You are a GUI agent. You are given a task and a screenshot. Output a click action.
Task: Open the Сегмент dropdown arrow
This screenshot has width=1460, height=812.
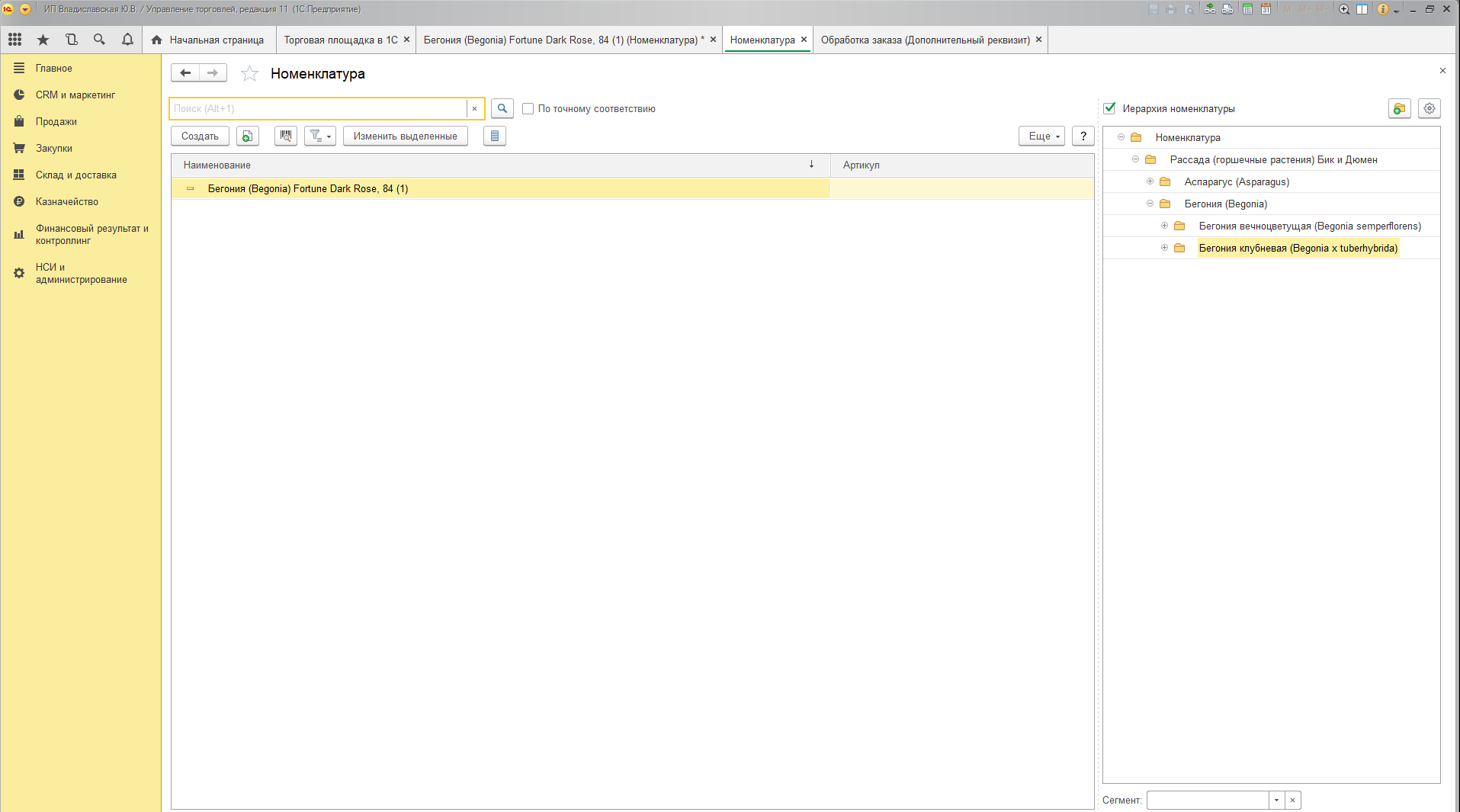(x=1276, y=800)
